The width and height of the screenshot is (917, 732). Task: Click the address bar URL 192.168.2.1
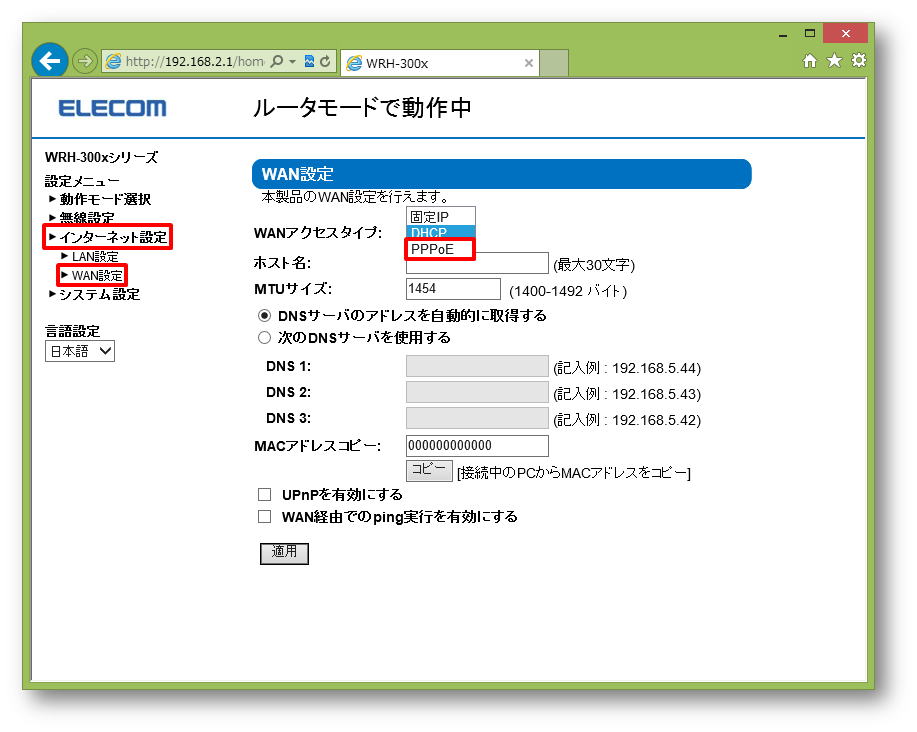195,61
